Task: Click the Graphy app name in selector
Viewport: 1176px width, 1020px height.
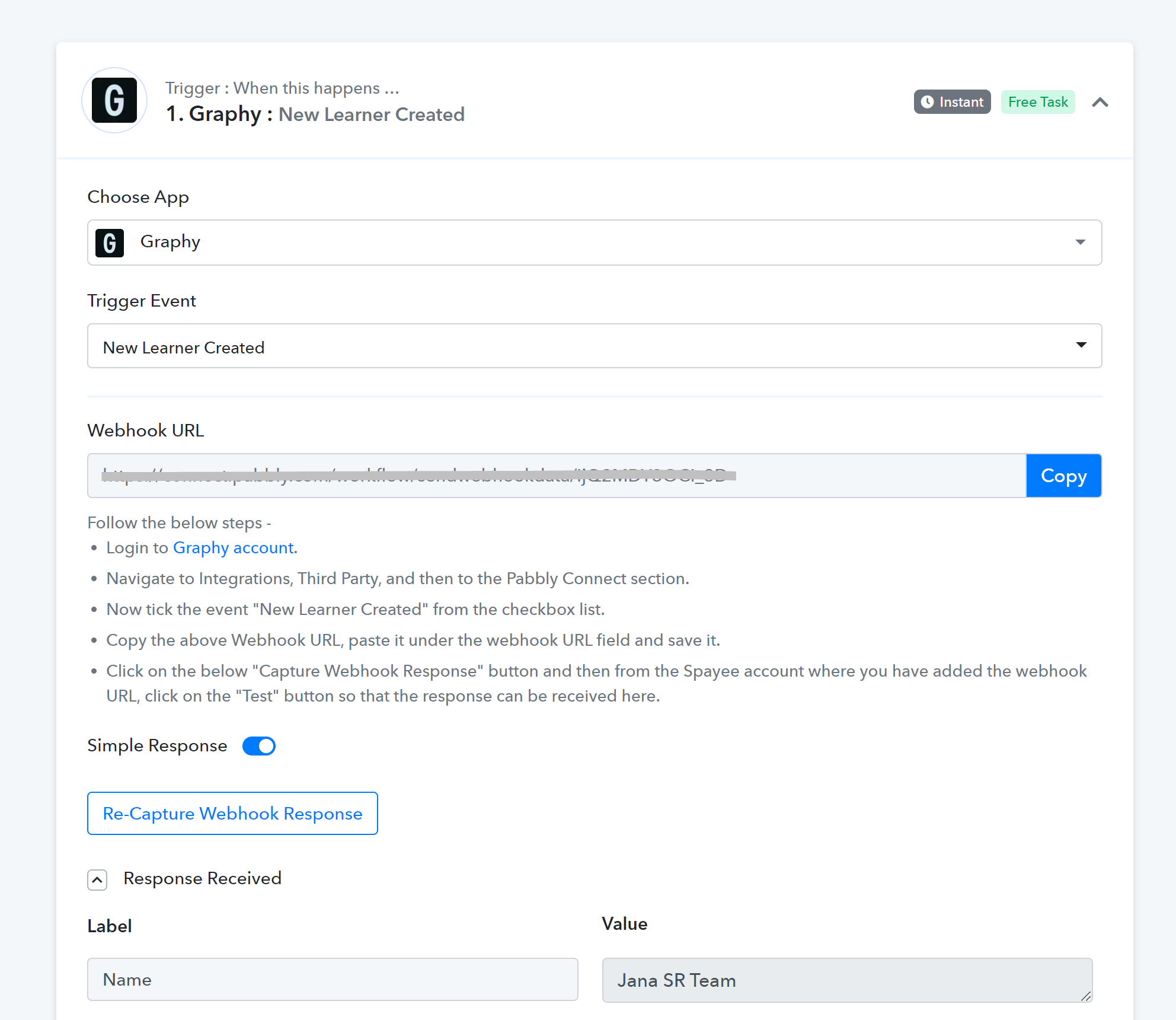Action: pos(170,242)
